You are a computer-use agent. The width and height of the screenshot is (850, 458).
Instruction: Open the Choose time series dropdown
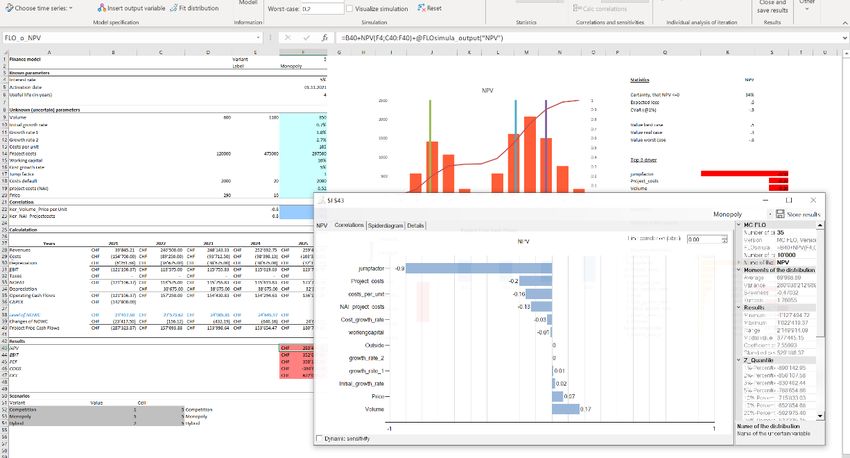(38, 8)
